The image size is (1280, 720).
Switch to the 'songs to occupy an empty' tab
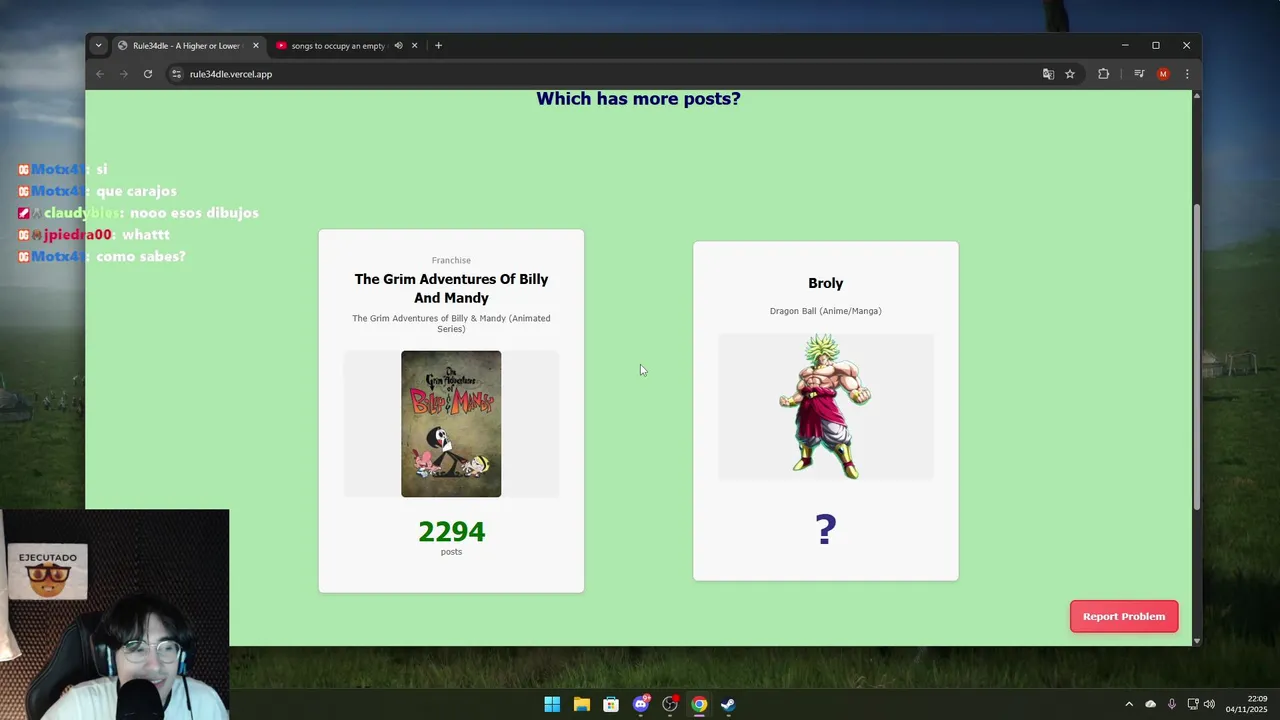(x=339, y=45)
